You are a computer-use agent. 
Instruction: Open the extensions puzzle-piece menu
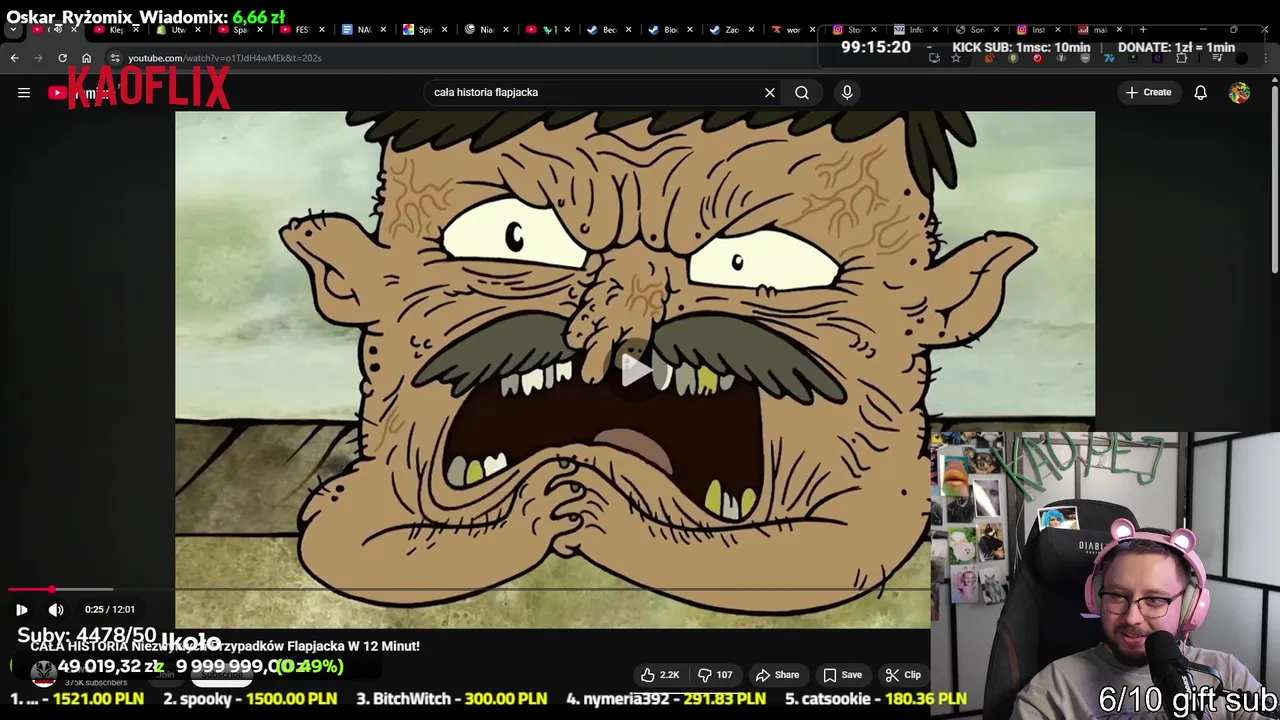[x=1181, y=58]
